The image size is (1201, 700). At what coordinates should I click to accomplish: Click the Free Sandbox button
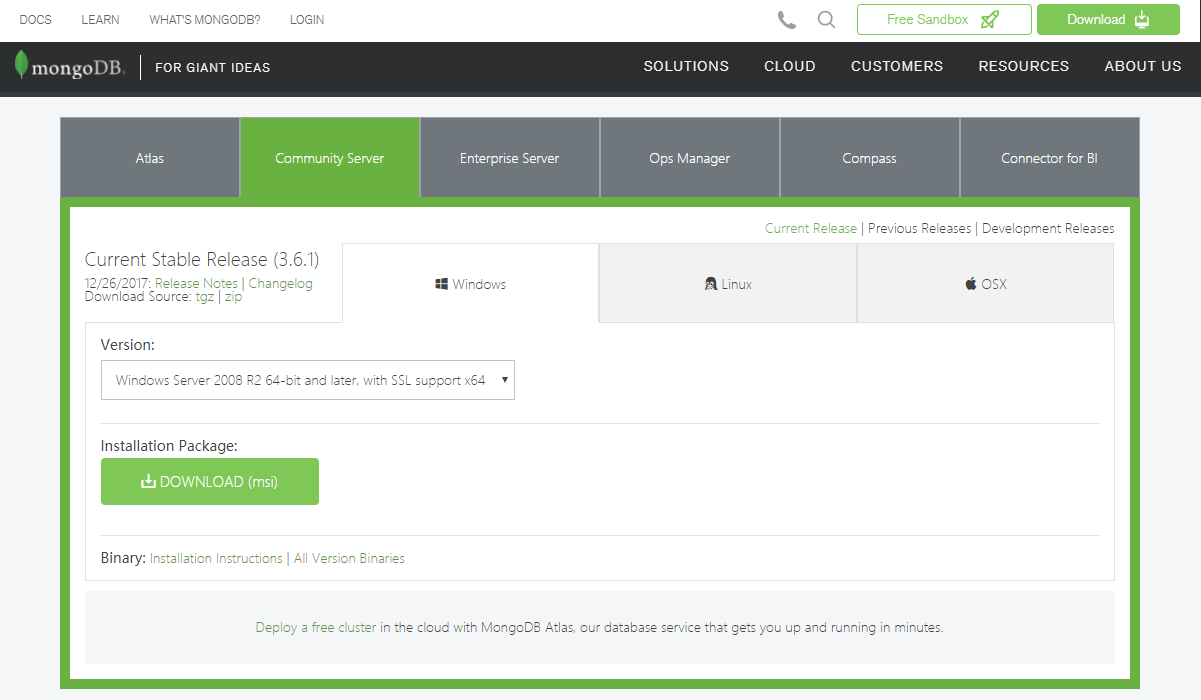tap(944, 20)
